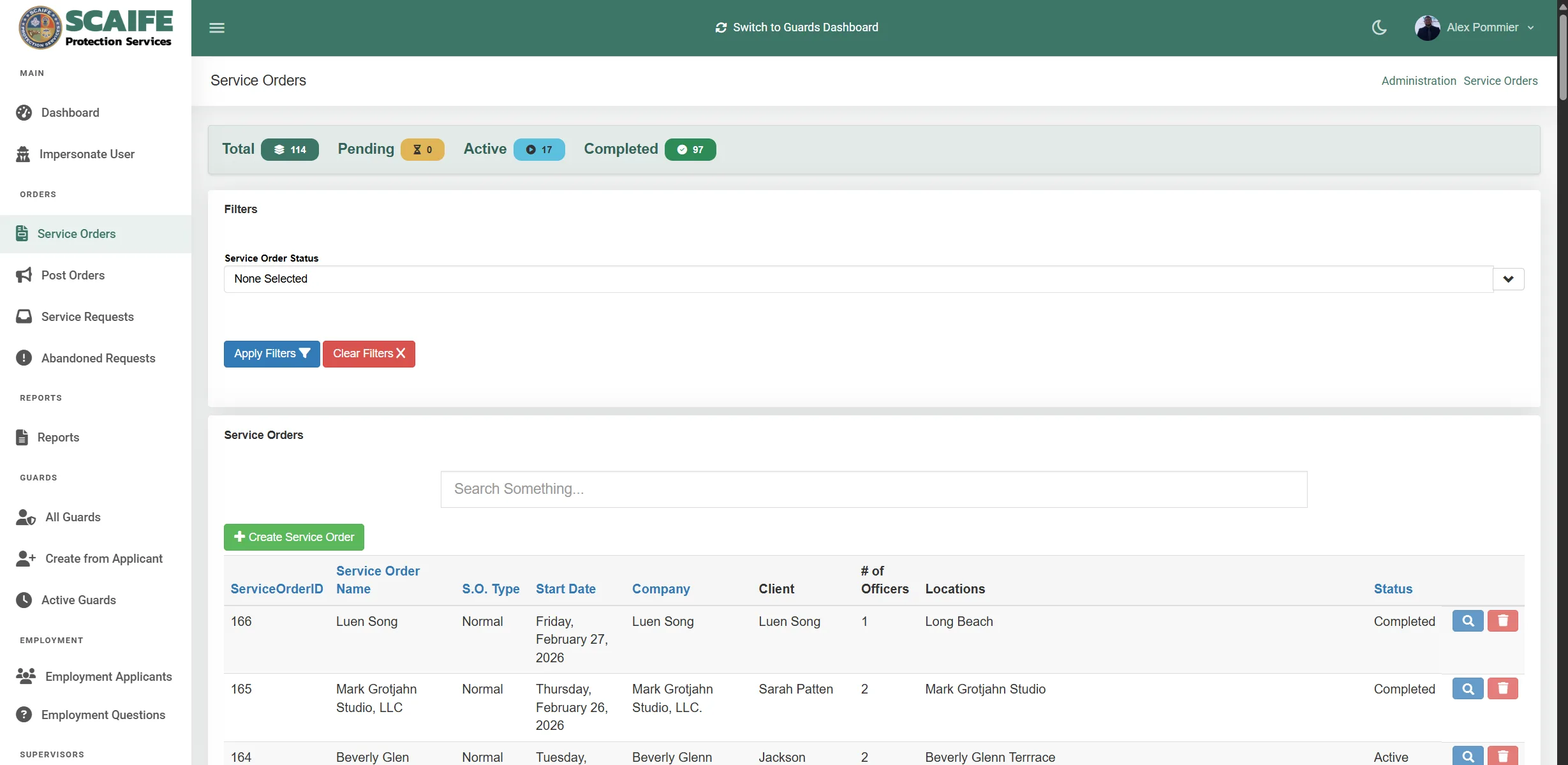
Task: Click the Completed 97 badge
Action: 690,149
